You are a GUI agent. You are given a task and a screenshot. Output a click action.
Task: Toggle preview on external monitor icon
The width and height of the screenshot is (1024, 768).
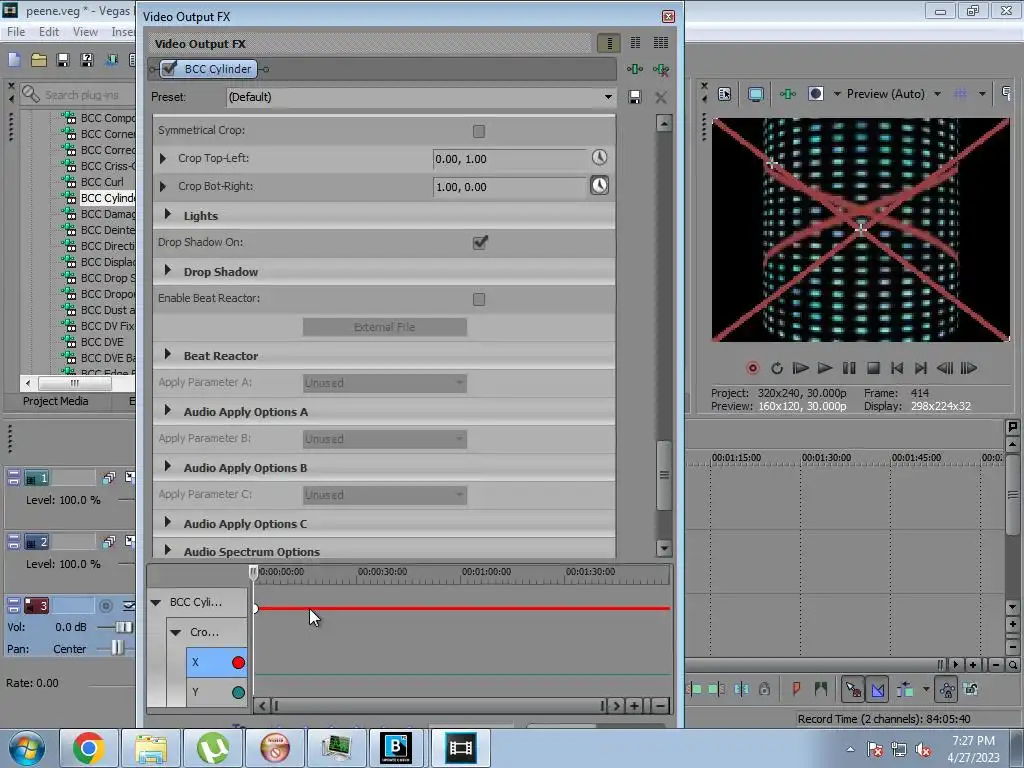point(756,94)
